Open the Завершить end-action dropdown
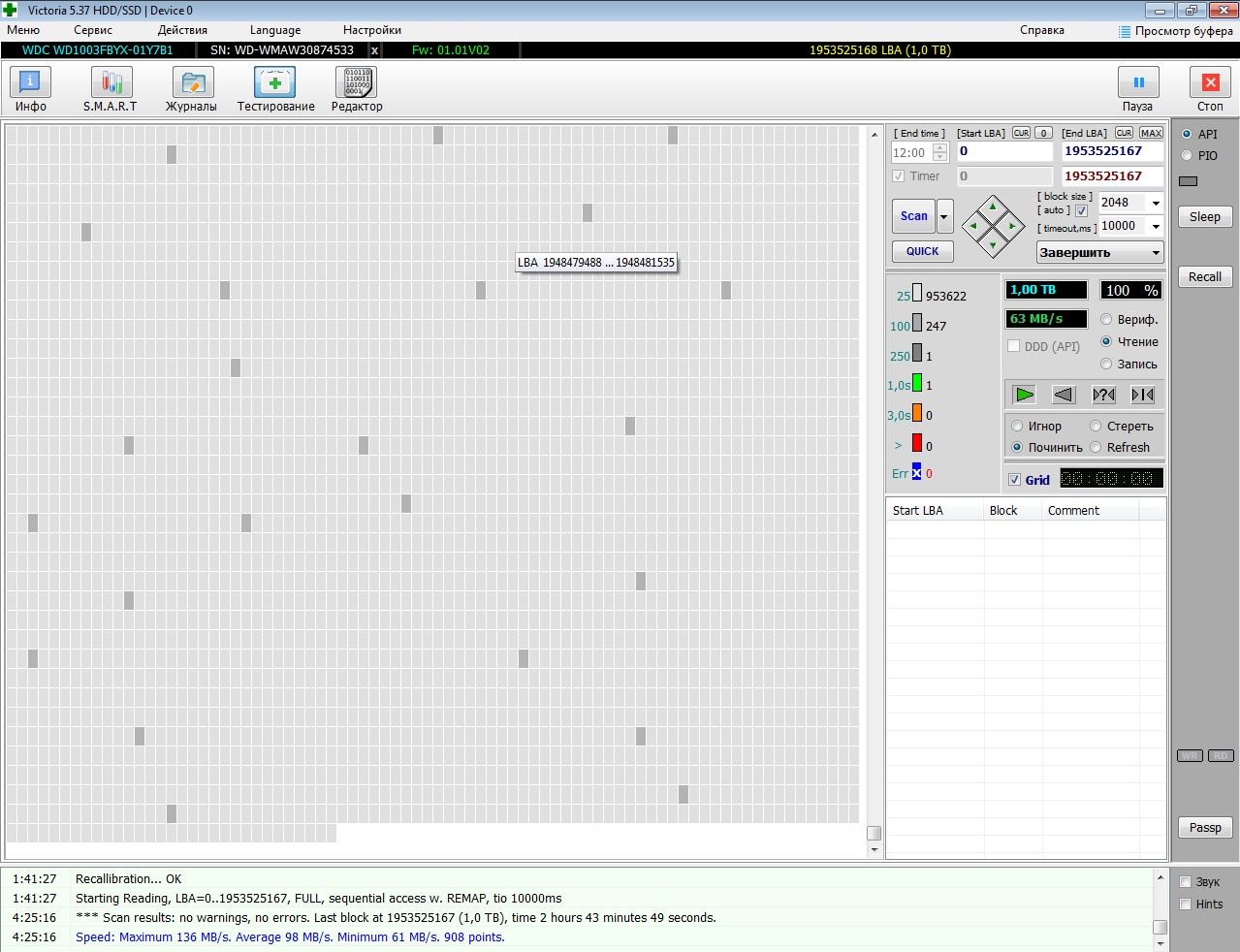 (x=1100, y=252)
